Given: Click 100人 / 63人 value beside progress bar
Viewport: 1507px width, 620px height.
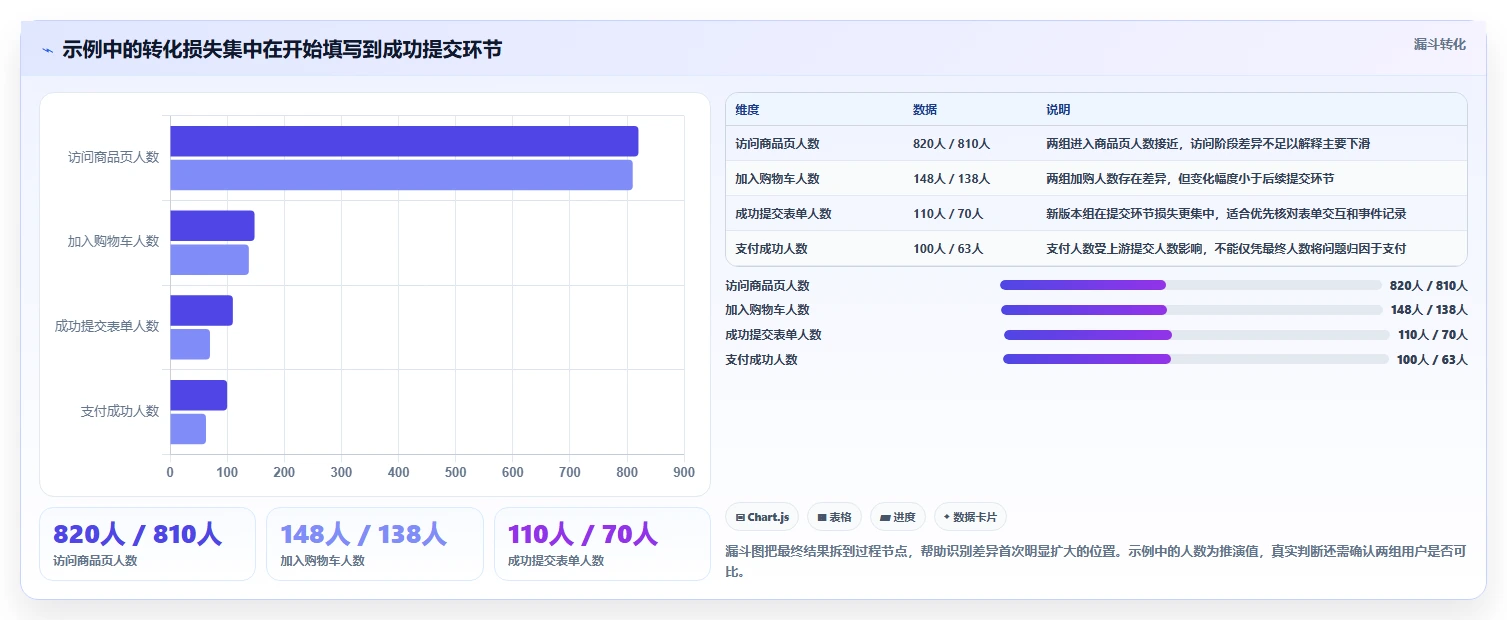Looking at the screenshot, I should pos(1432,360).
